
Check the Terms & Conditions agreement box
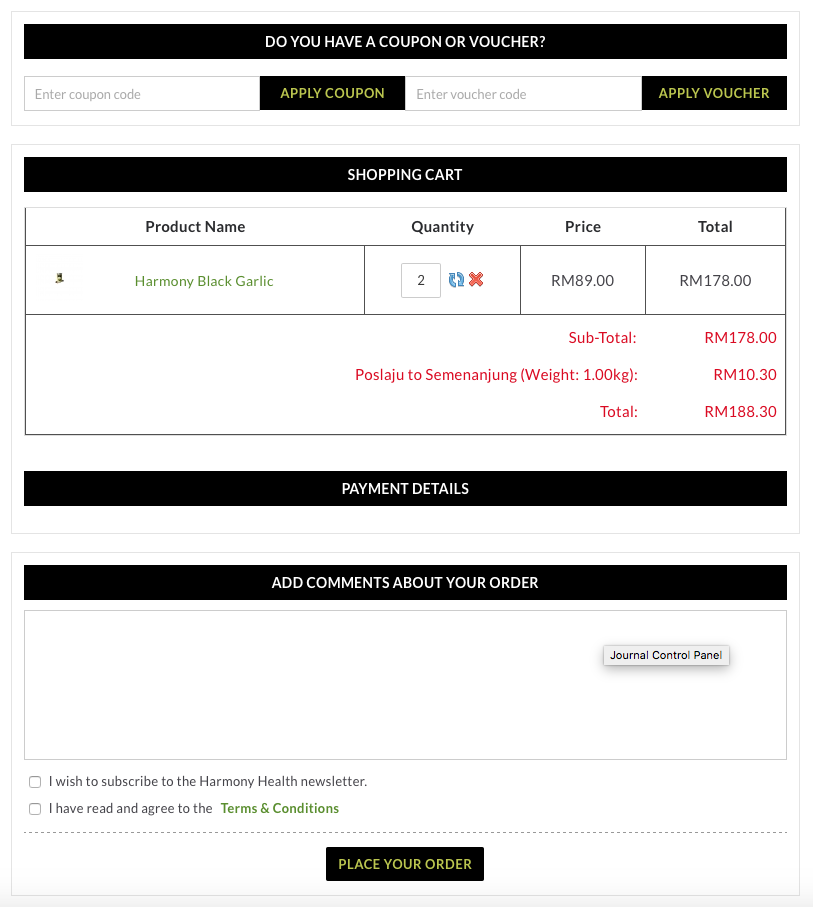[x=35, y=808]
